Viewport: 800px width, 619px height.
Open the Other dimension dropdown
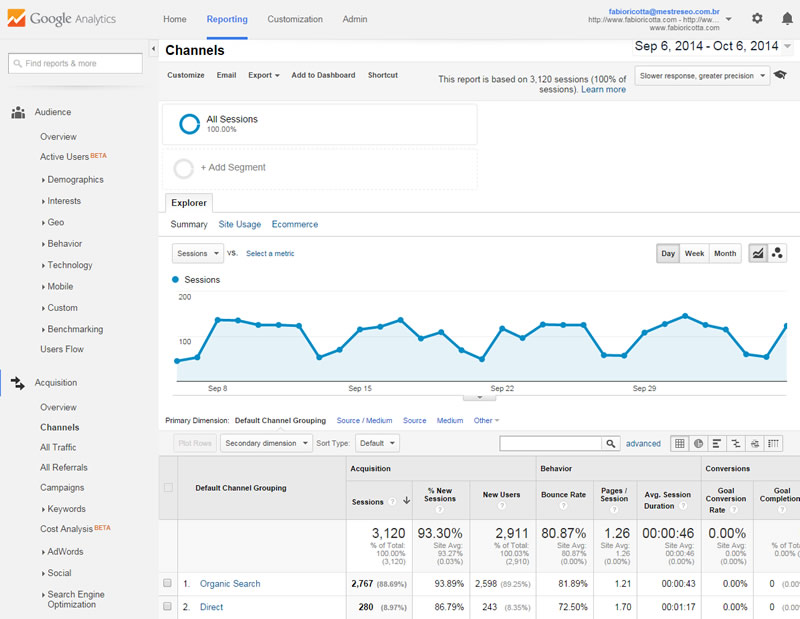486,420
